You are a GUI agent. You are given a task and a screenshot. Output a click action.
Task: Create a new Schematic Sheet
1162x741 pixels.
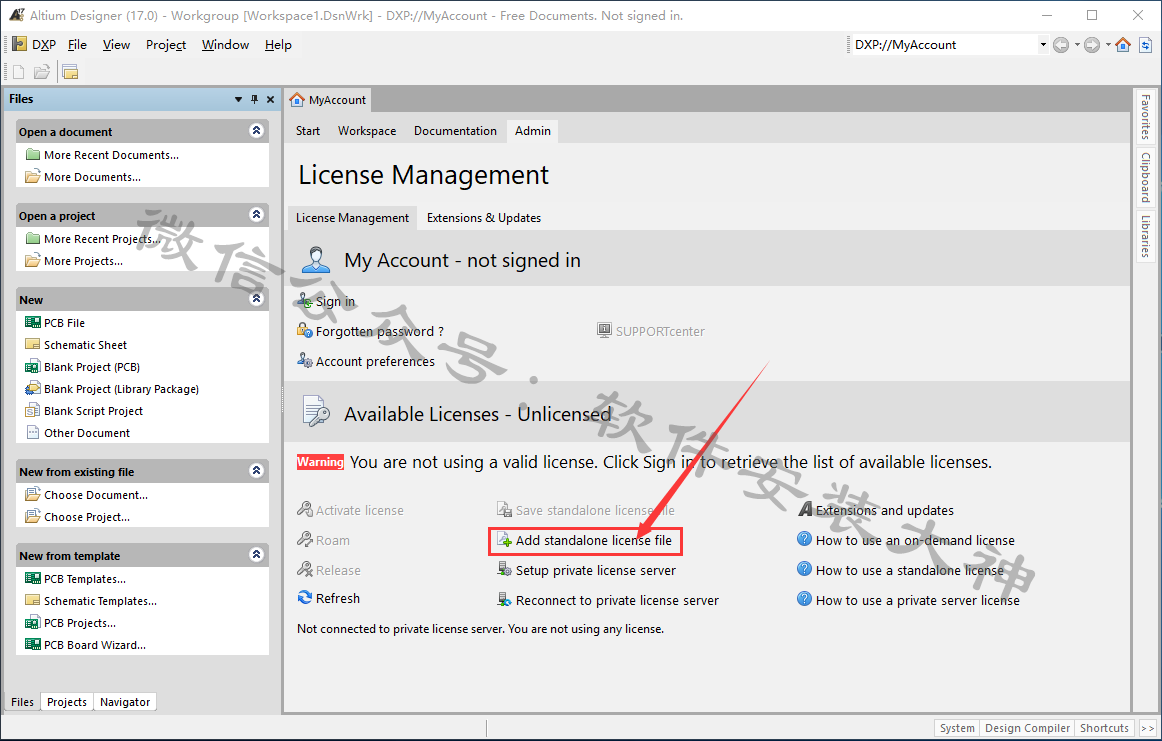(85, 345)
